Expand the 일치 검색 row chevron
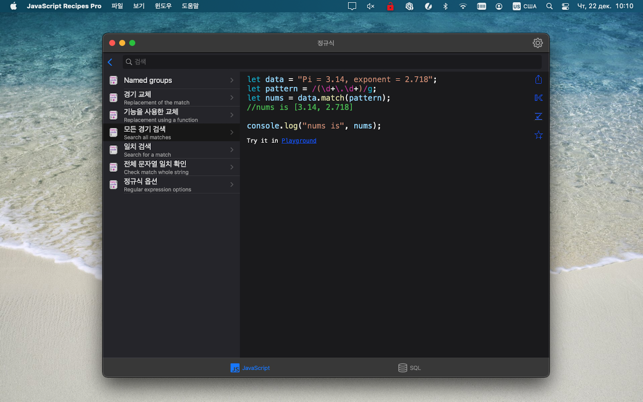This screenshot has width=643, height=402. [x=231, y=150]
